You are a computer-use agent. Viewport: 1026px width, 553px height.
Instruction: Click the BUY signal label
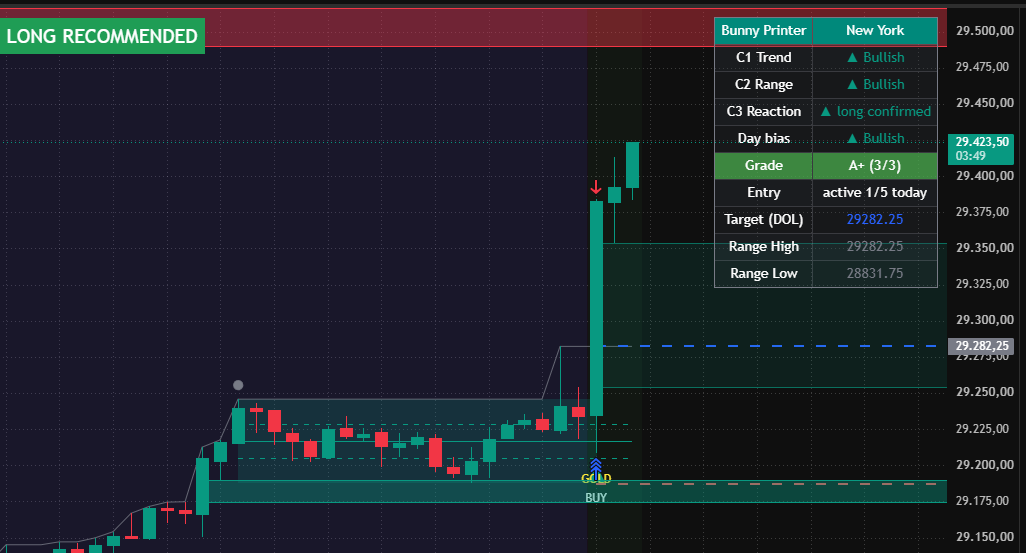[595, 497]
